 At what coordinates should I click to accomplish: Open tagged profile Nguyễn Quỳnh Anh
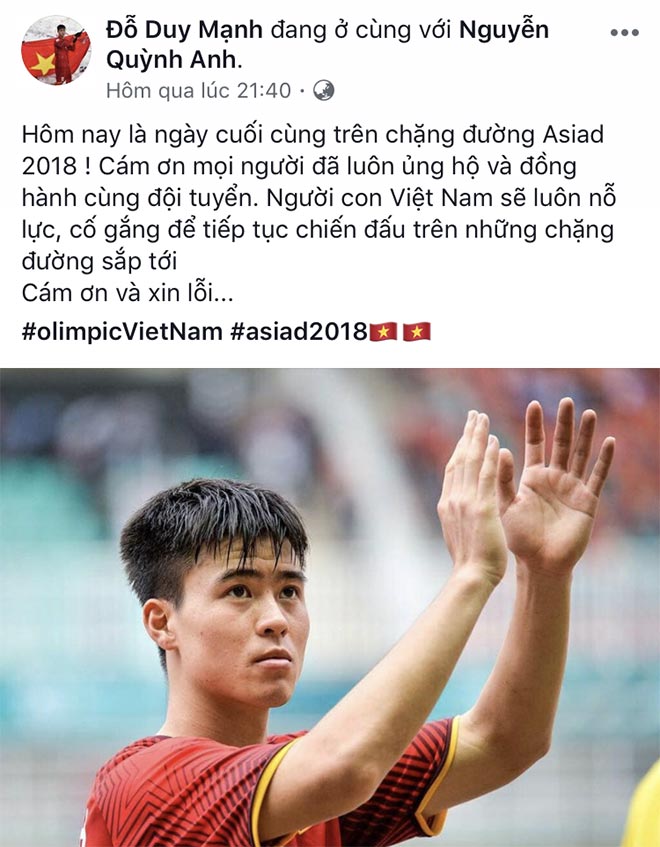coord(327,45)
